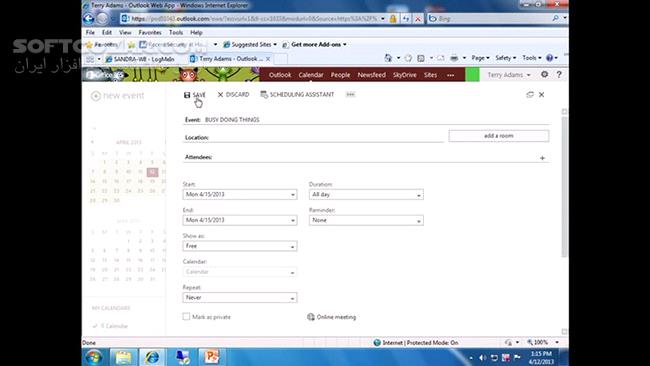
Task: Discard the event with the X icon
Action: pyautogui.click(x=221, y=95)
